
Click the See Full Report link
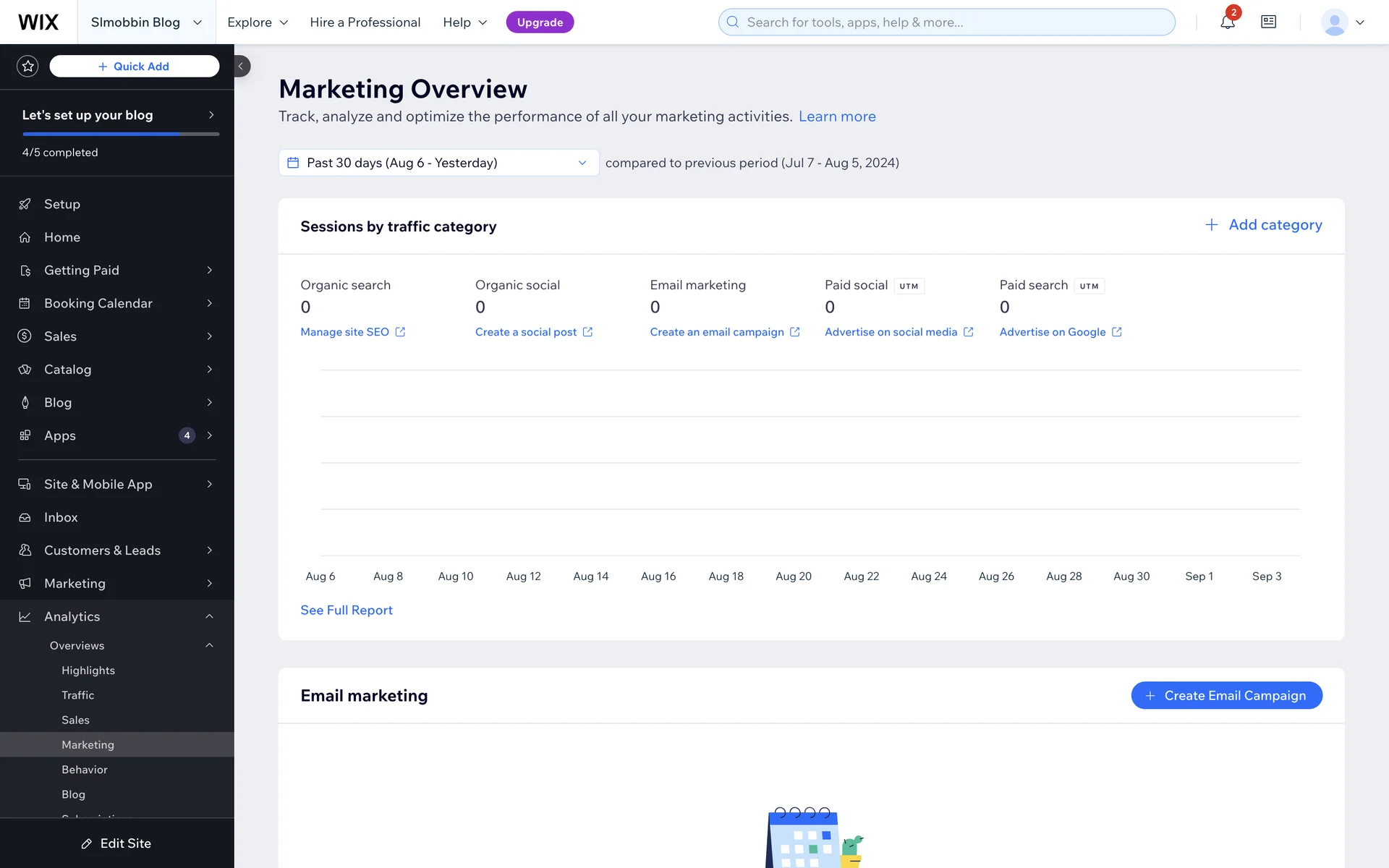pos(347,610)
